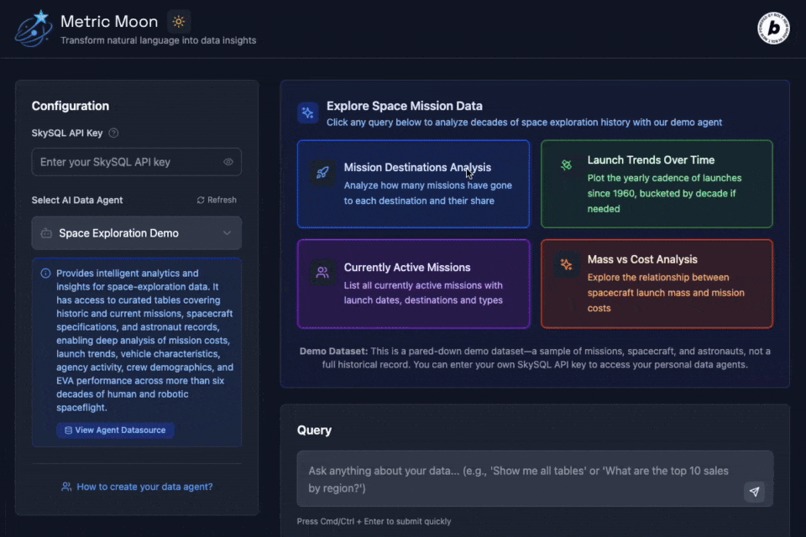The image size is (806, 537).
Task: Click the people icon on Active Missions card
Action: (x=323, y=272)
